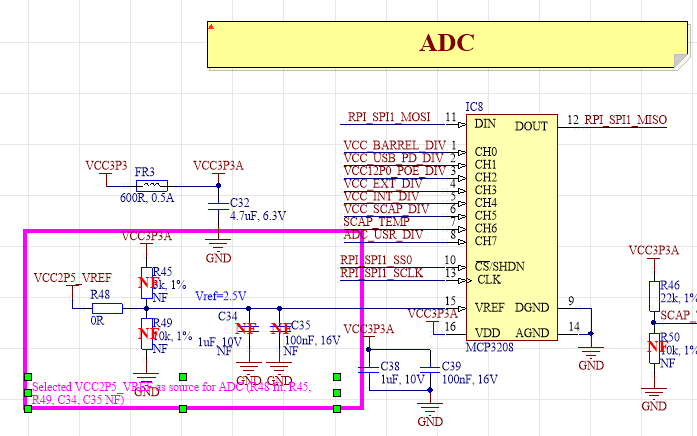Click the C32 4.7uF capacitor symbol
Image resolution: width=697 pixels, height=436 pixels.
coord(218,209)
